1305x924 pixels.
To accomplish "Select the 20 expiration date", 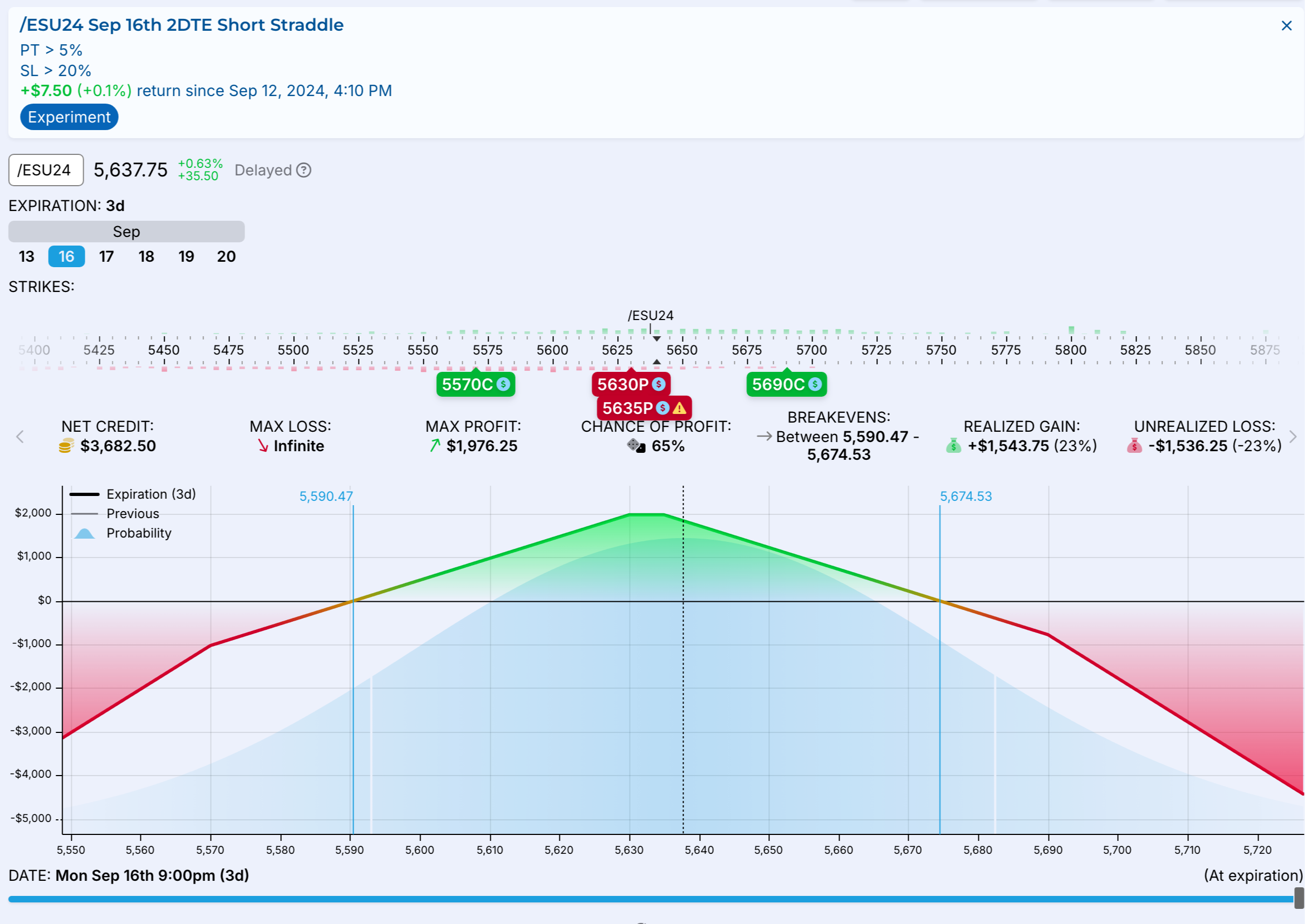I will point(226,256).
